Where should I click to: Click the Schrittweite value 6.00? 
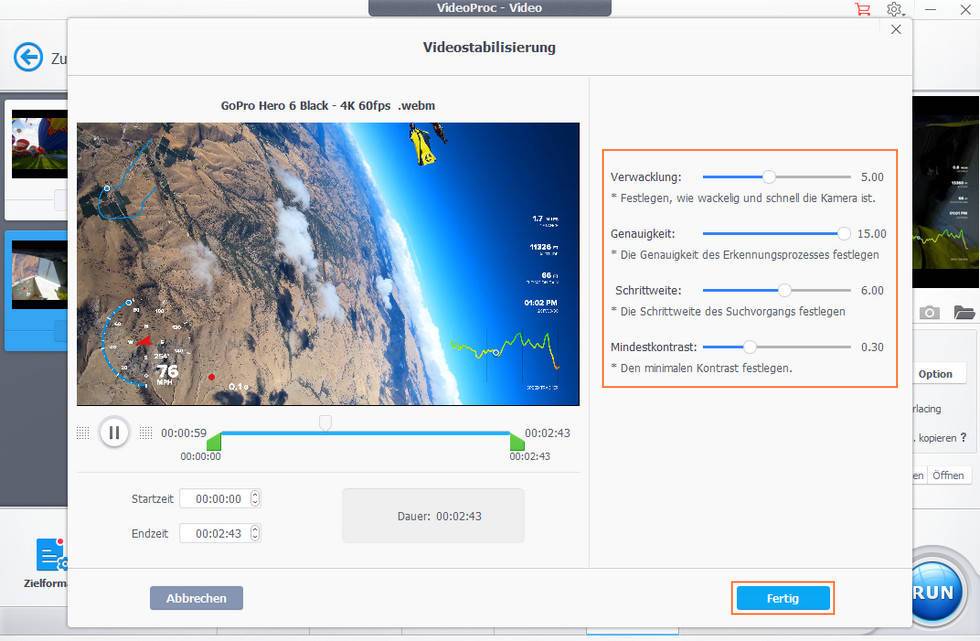[872, 291]
